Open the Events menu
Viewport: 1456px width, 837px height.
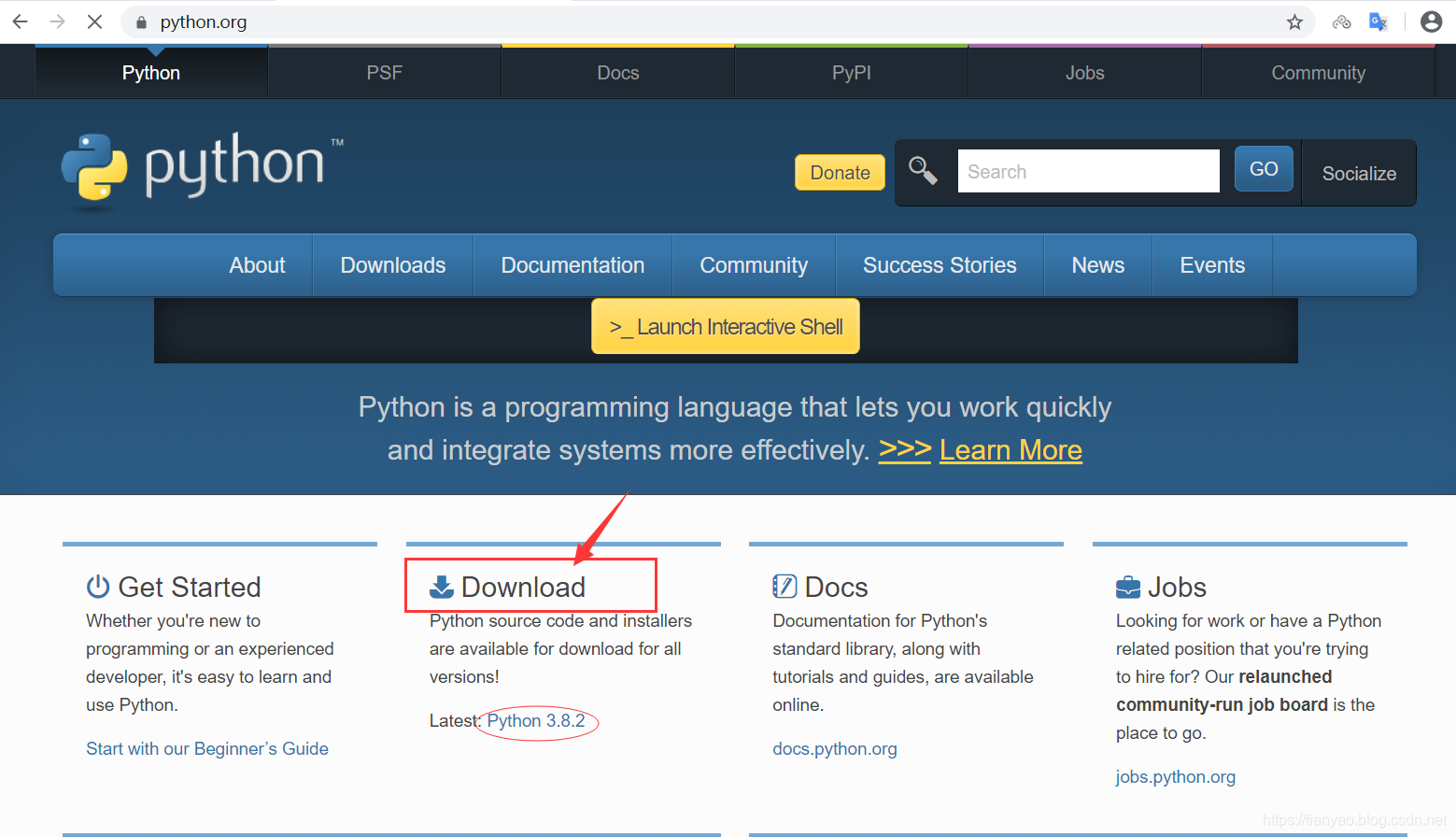click(x=1212, y=265)
